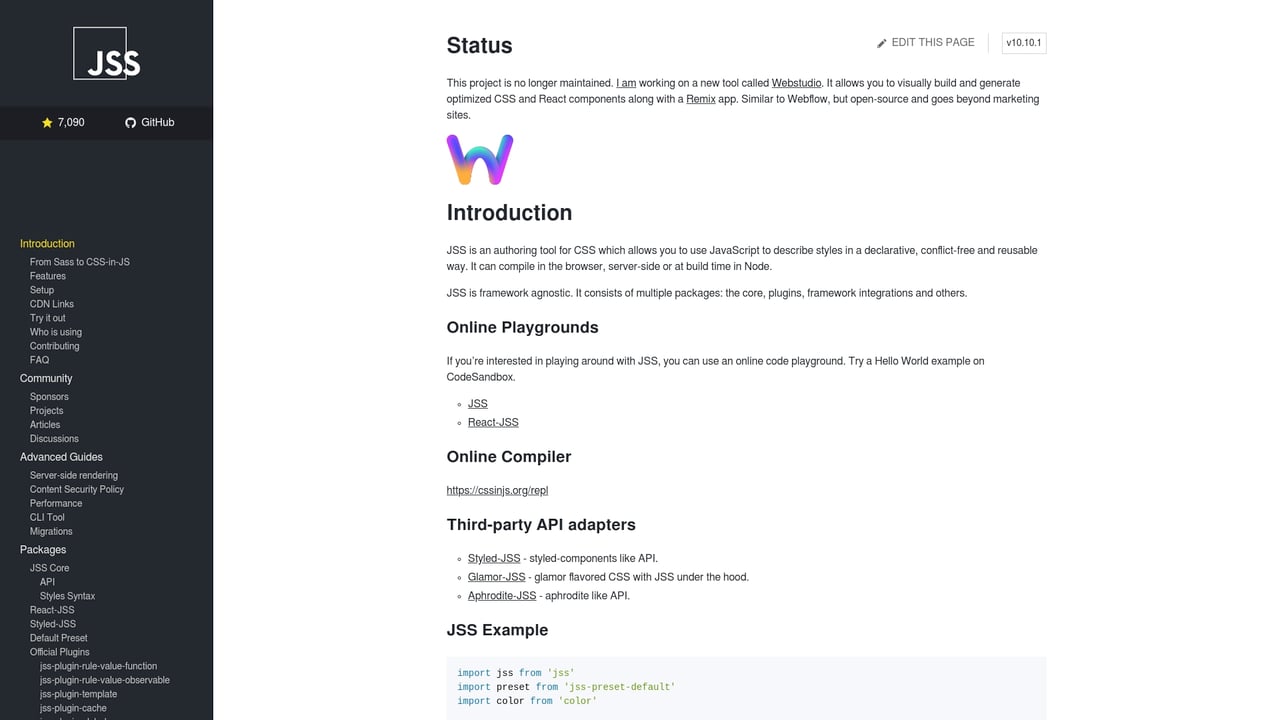Open the Aphrodite-JSS adapter link
The height and width of the screenshot is (720, 1280).
point(502,595)
